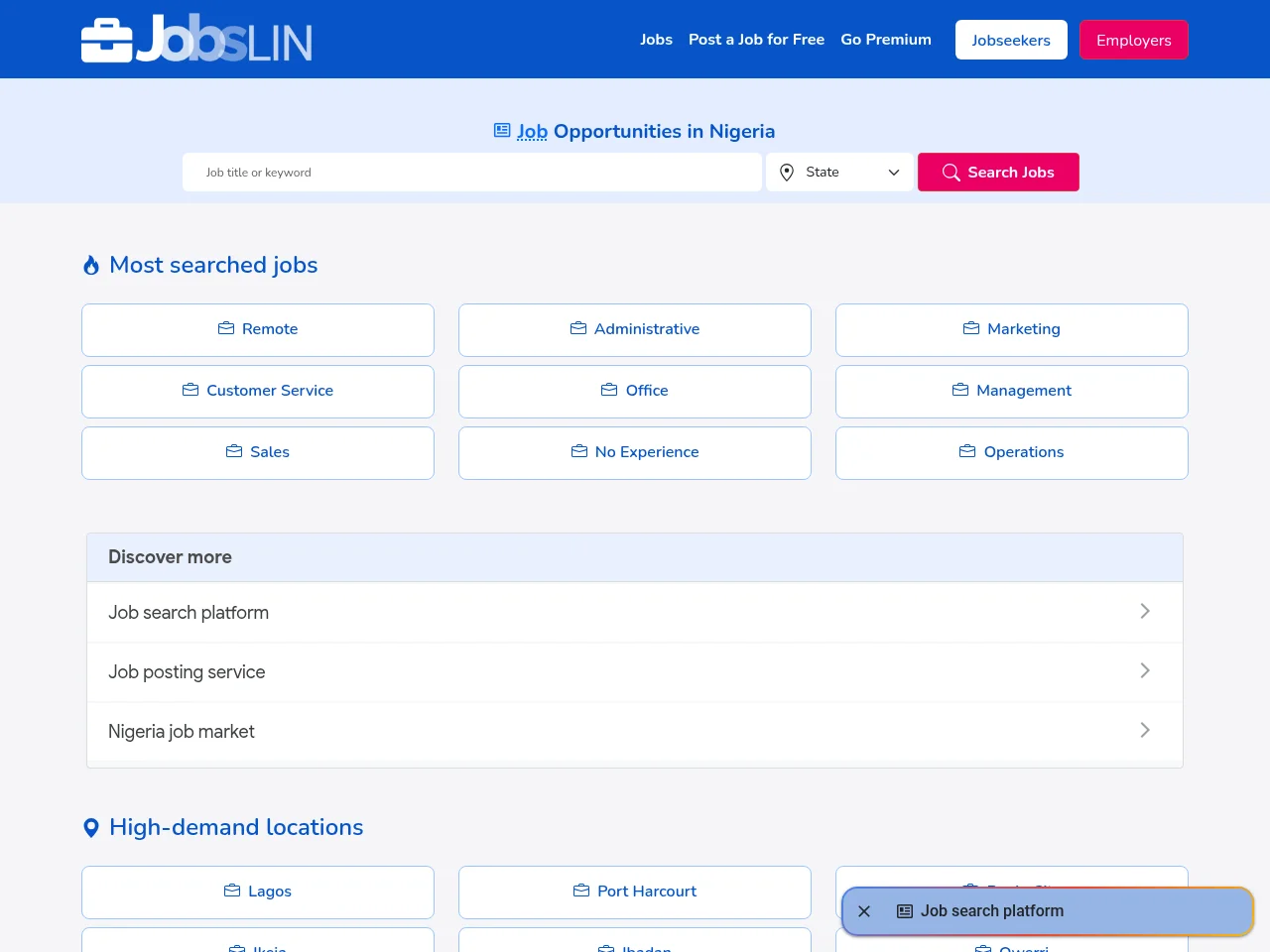Viewport: 1270px width, 952px height.
Task: Click the Discover more header
Action: click(x=635, y=557)
